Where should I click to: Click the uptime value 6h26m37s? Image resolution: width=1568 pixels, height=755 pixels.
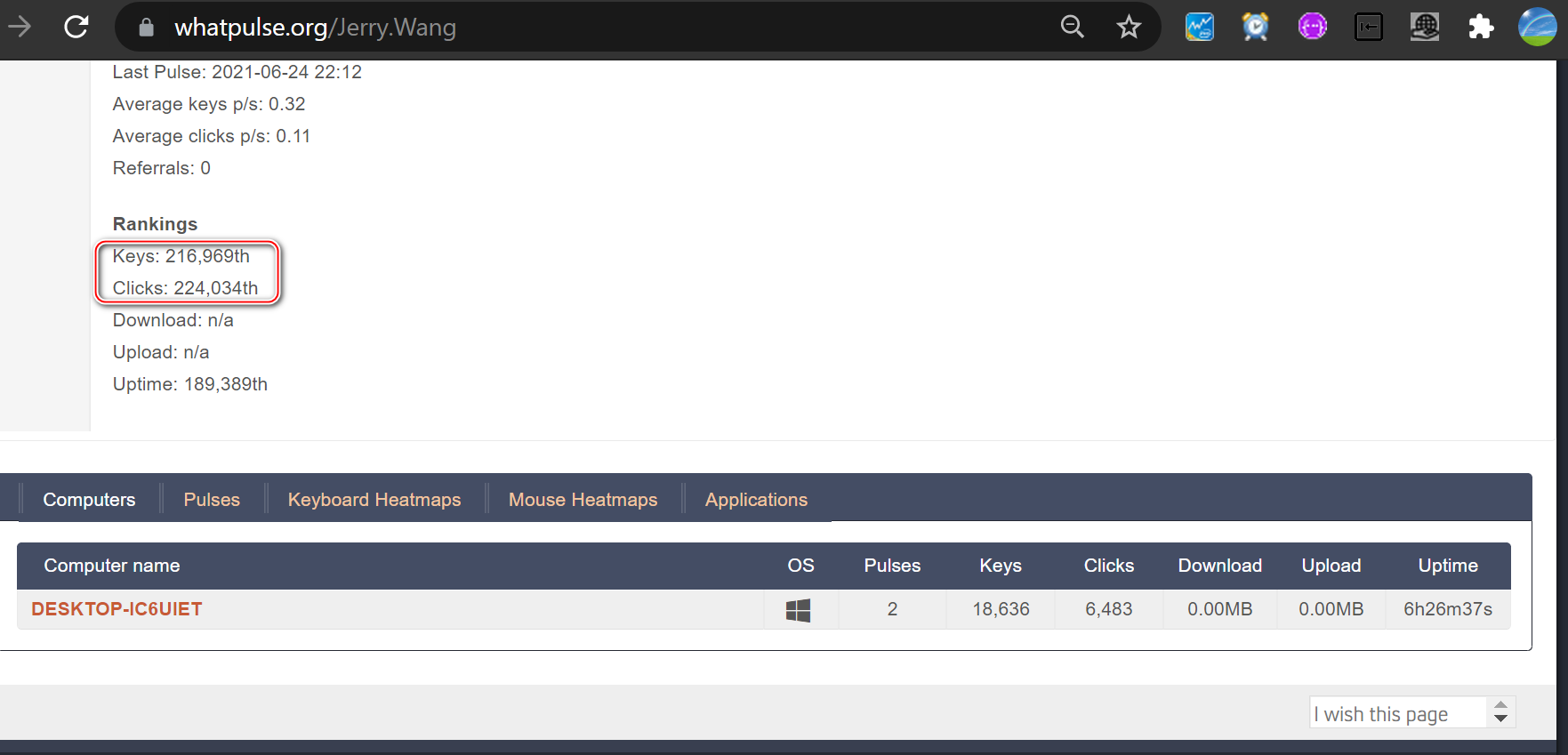tap(1448, 609)
